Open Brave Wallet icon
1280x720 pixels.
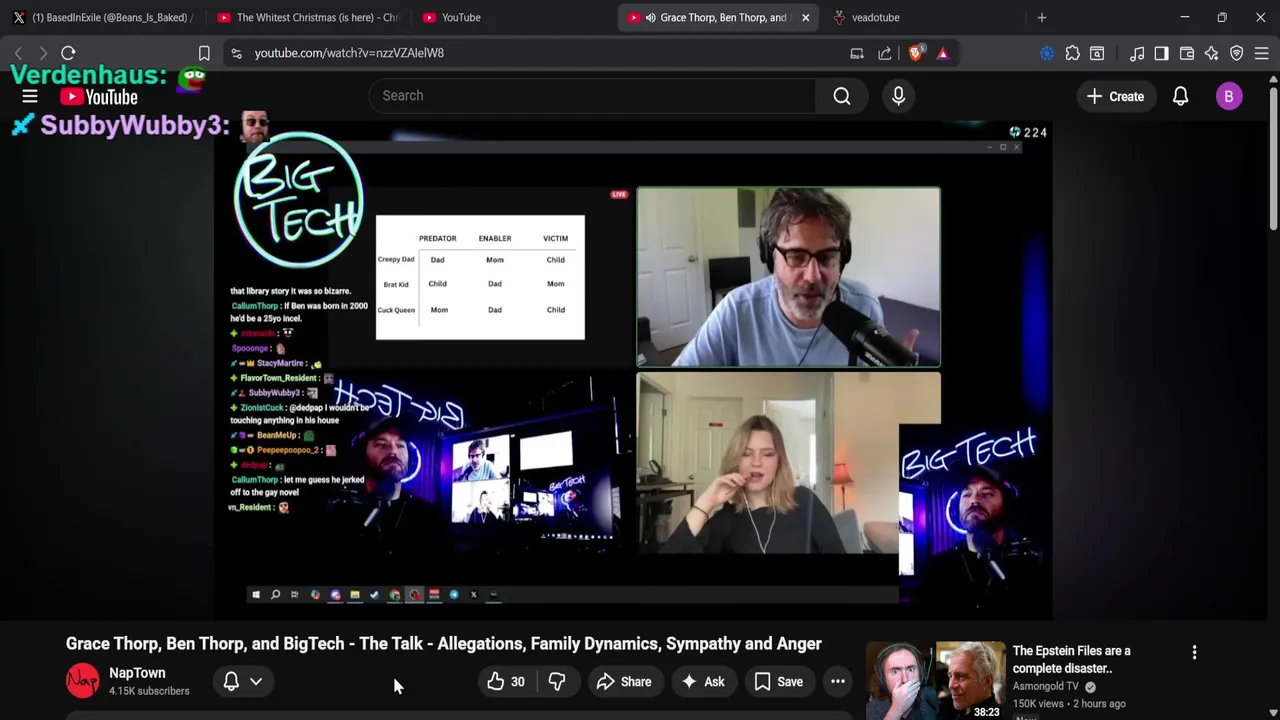1187,53
